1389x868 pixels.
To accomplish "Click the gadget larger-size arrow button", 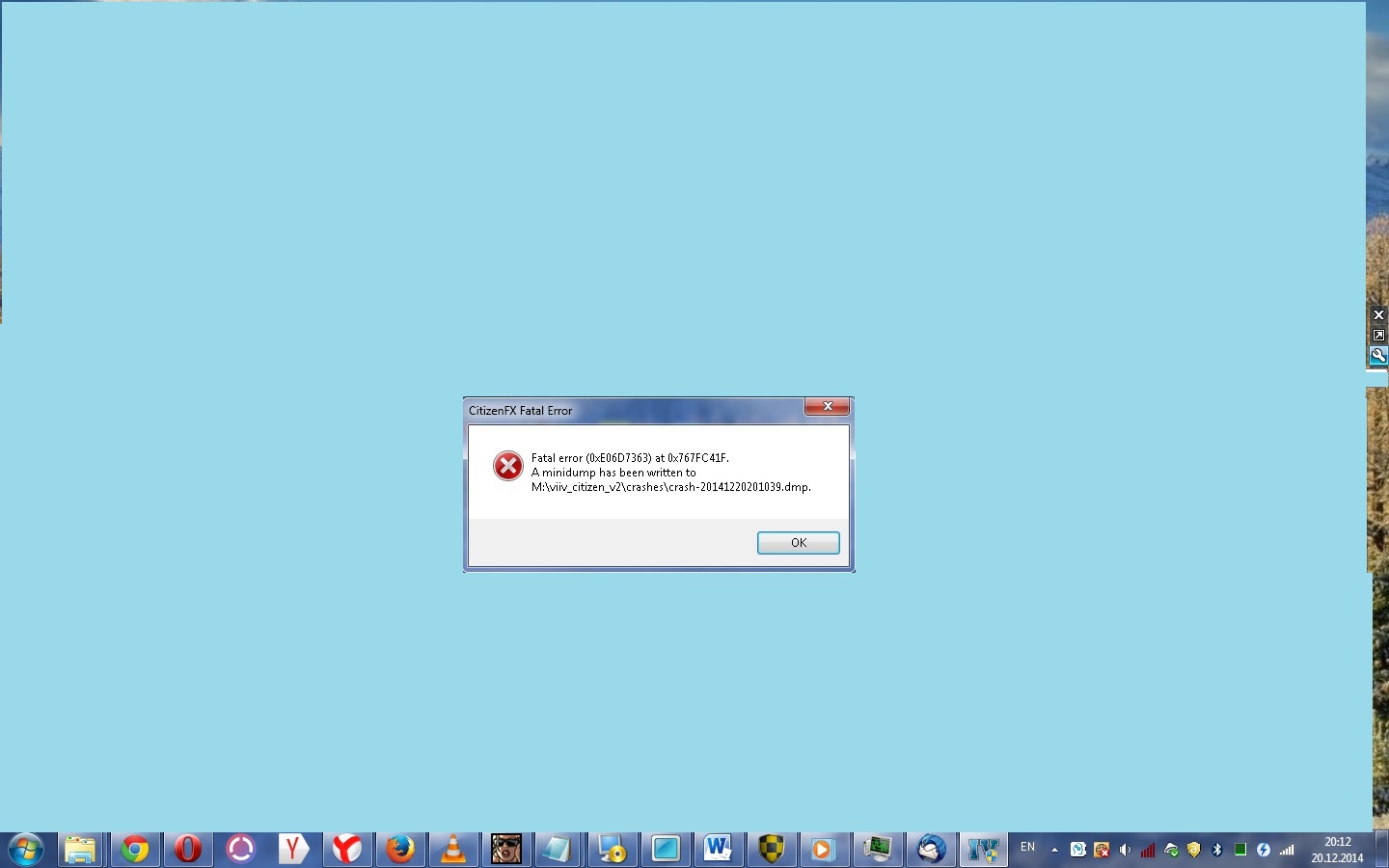I will pos(1378,335).
